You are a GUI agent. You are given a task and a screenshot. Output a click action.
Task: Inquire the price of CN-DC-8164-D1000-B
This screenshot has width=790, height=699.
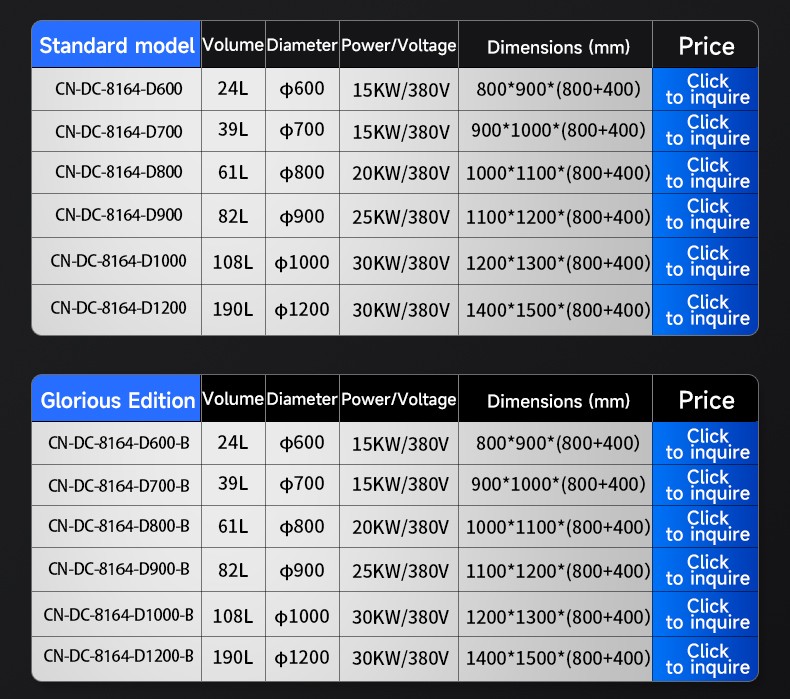point(705,614)
